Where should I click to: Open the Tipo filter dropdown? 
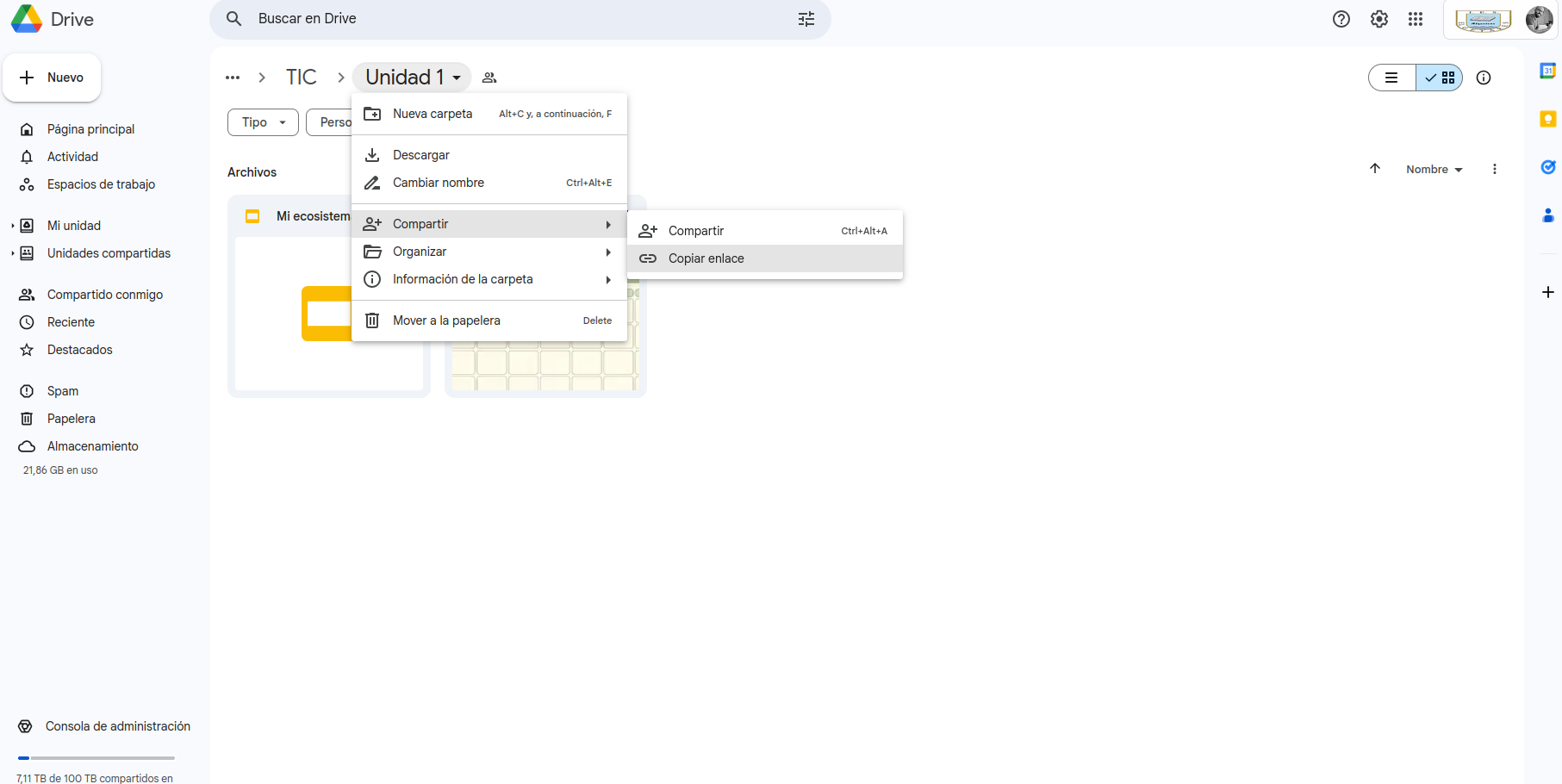tap(263, 122)
